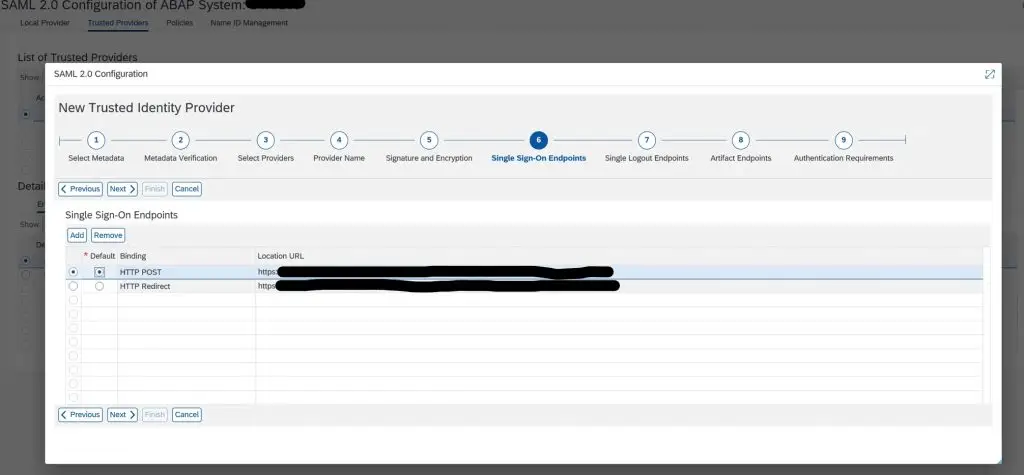The height and width of the screenshot is (475, 1024).
Task: Go to step 4 Provider Name
Action: (x=339, y=140)
